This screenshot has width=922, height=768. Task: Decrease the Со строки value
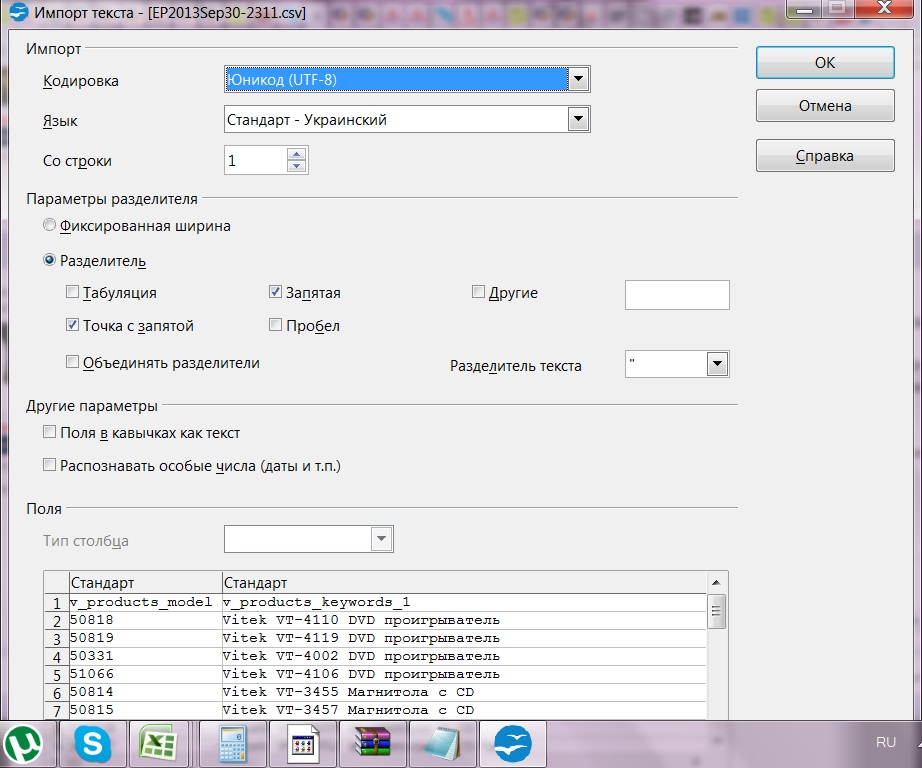(x=296, y=166)
